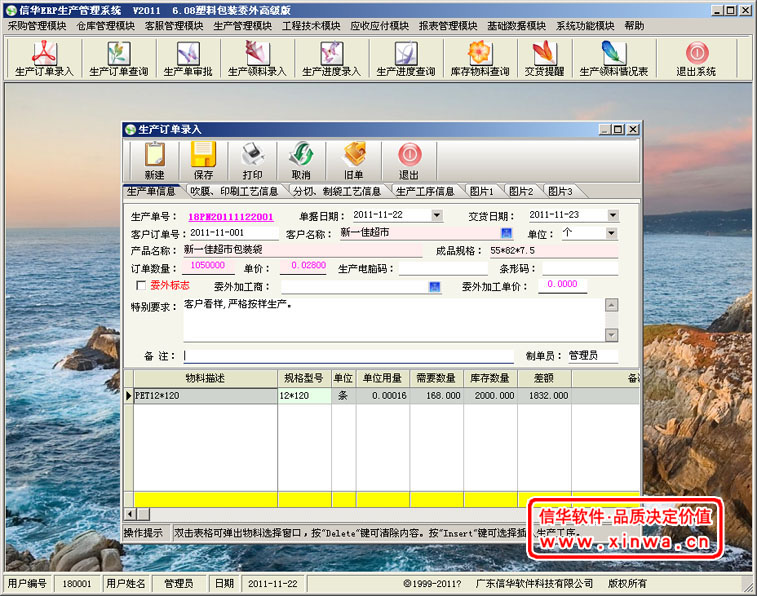The image size is (757, 596).
Task: Click 退出 icon in order window
Action: point(409,161)
